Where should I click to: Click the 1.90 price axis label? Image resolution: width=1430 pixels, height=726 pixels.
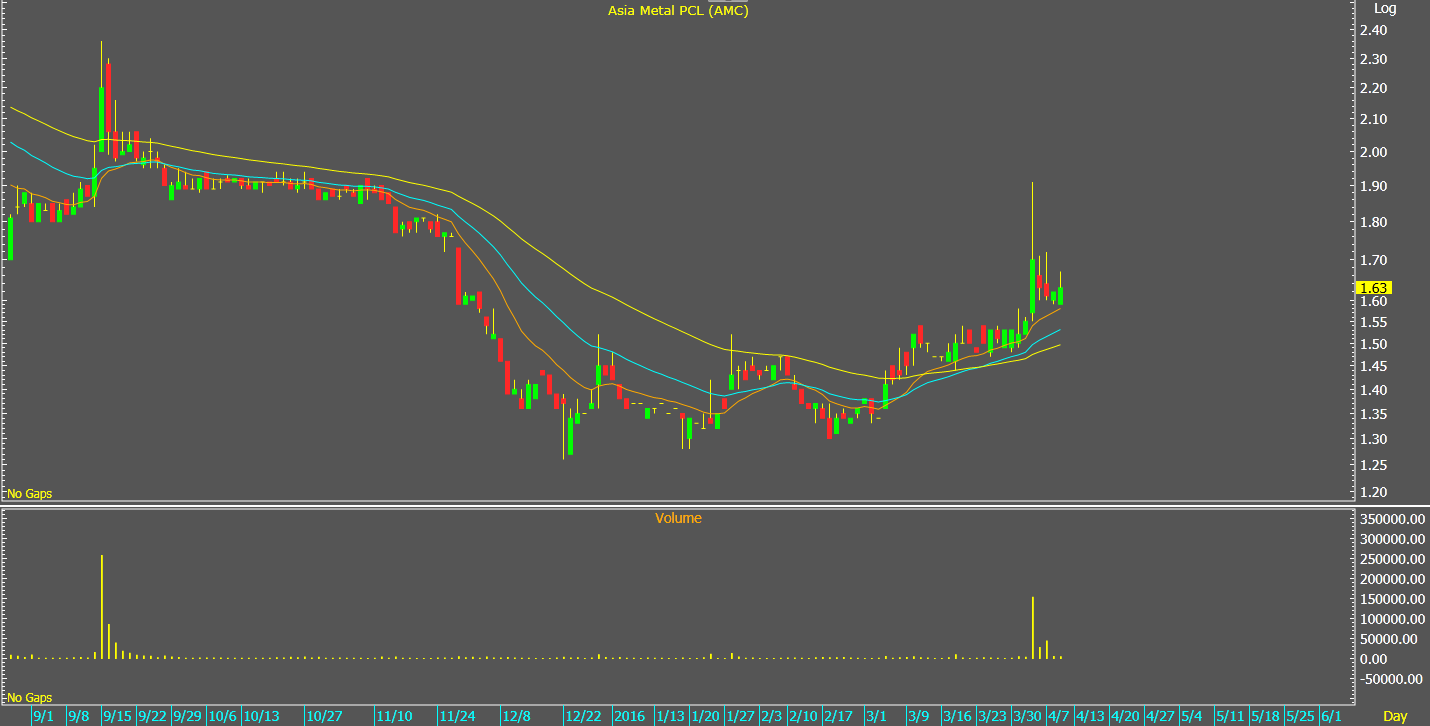coord(1373,187)
